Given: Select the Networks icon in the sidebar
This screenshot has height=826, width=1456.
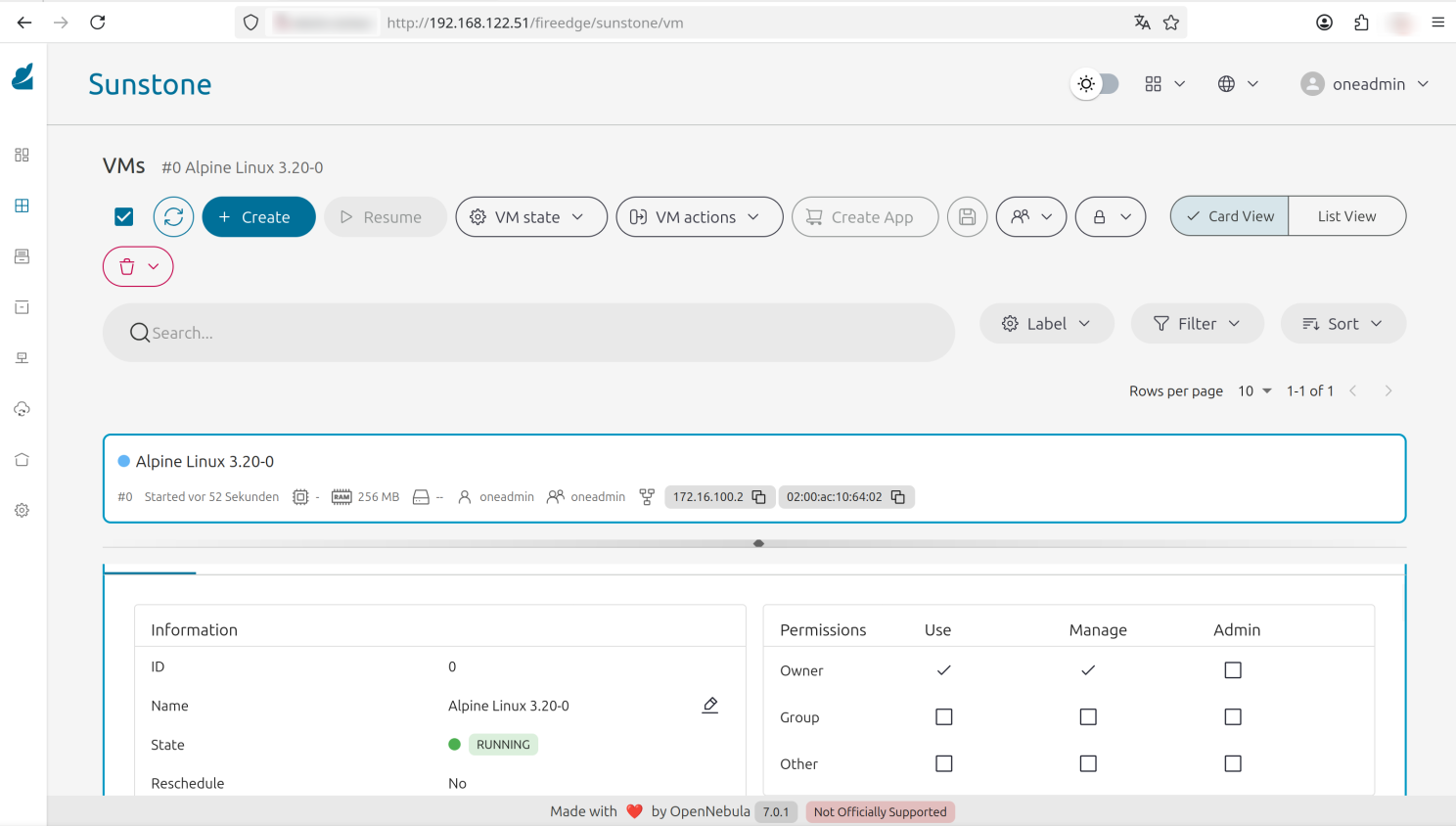Looking at the screenshot, I should tap(22, 357).
